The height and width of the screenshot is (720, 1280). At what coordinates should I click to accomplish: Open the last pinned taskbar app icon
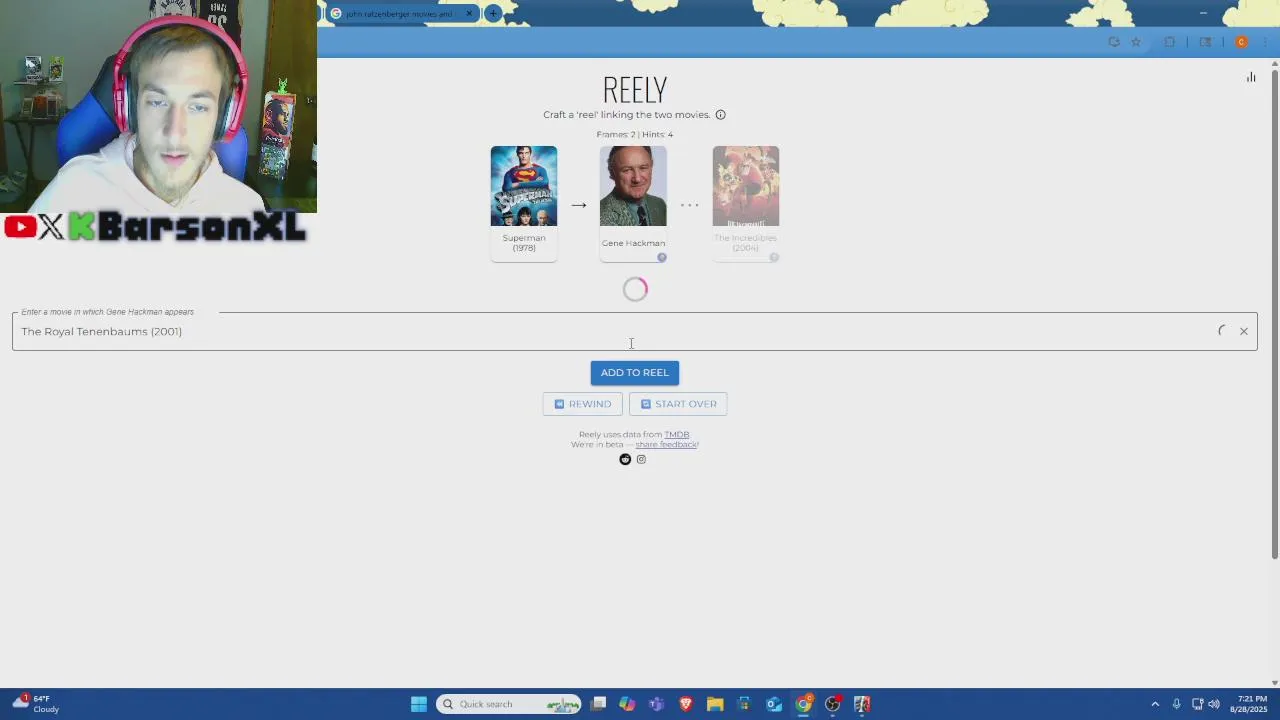click(862, 704)
